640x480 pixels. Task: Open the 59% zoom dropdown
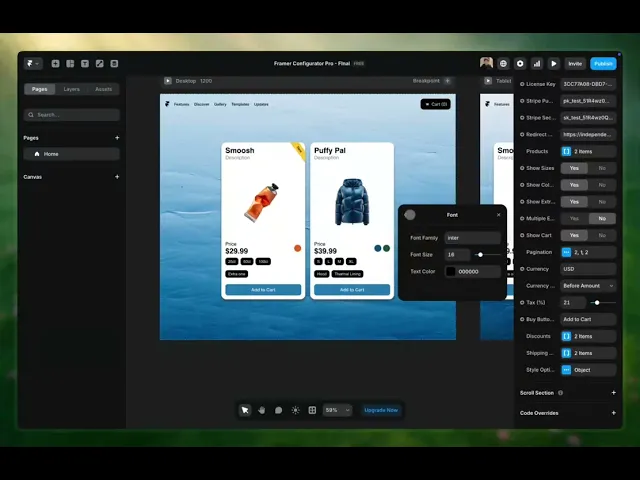coord(337,410)
